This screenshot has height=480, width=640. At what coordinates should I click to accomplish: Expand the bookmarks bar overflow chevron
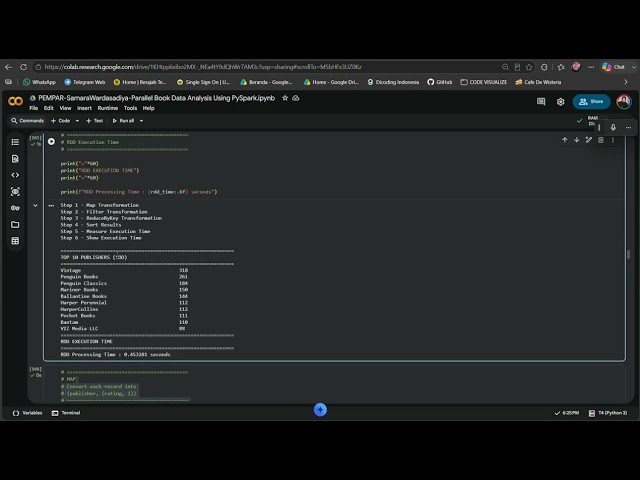(626, 82)
